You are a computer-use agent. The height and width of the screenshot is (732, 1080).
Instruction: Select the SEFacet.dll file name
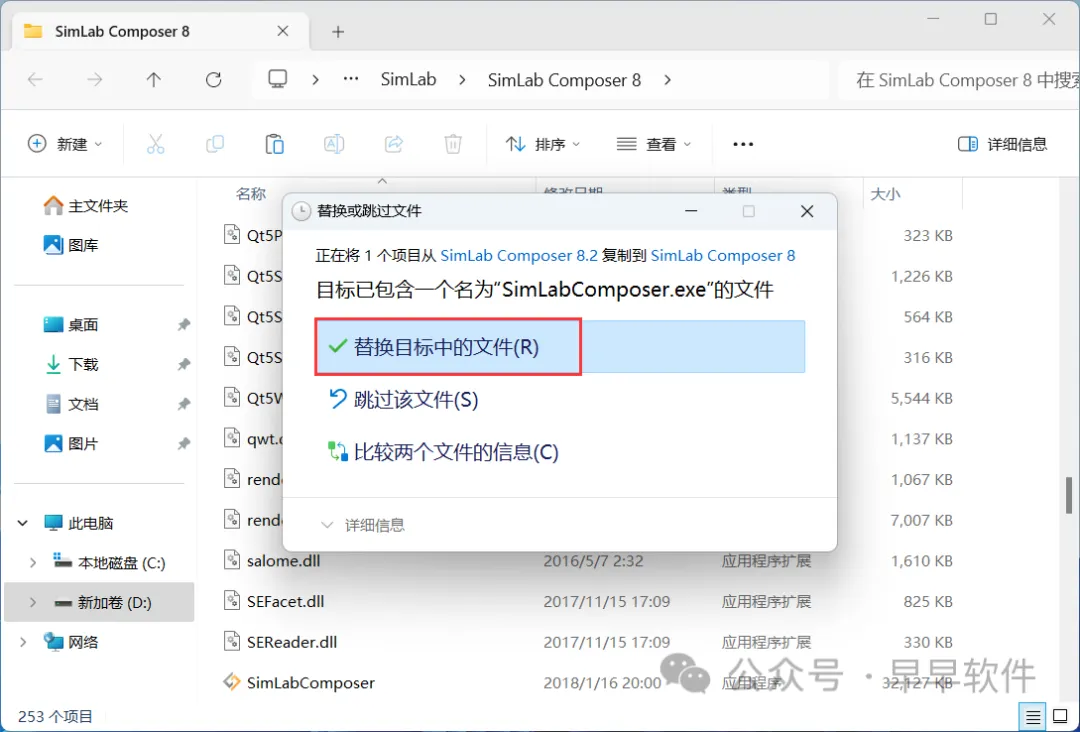tap(285, 601)
